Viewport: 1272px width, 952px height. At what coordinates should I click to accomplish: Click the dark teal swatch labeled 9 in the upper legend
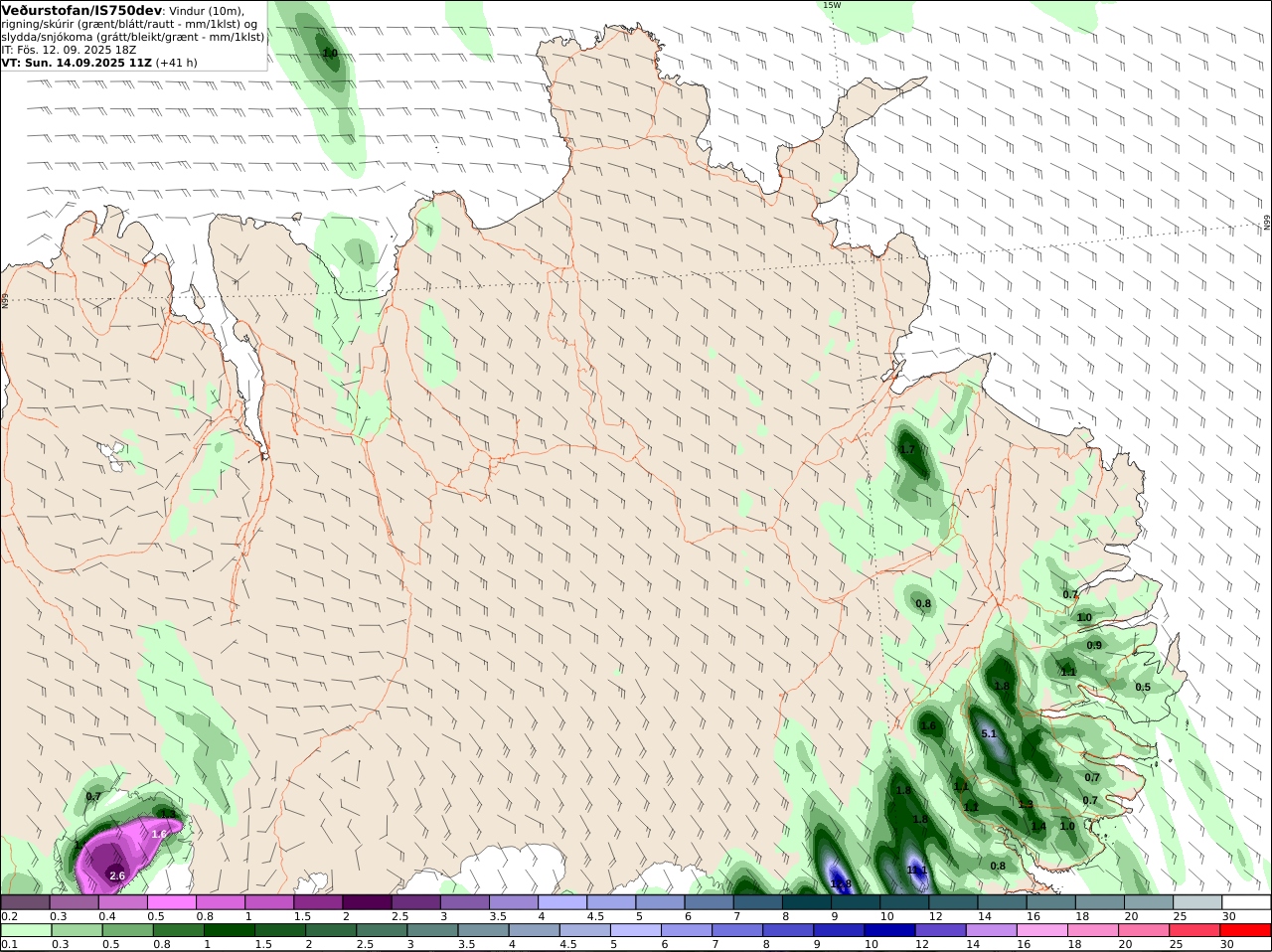857,901
